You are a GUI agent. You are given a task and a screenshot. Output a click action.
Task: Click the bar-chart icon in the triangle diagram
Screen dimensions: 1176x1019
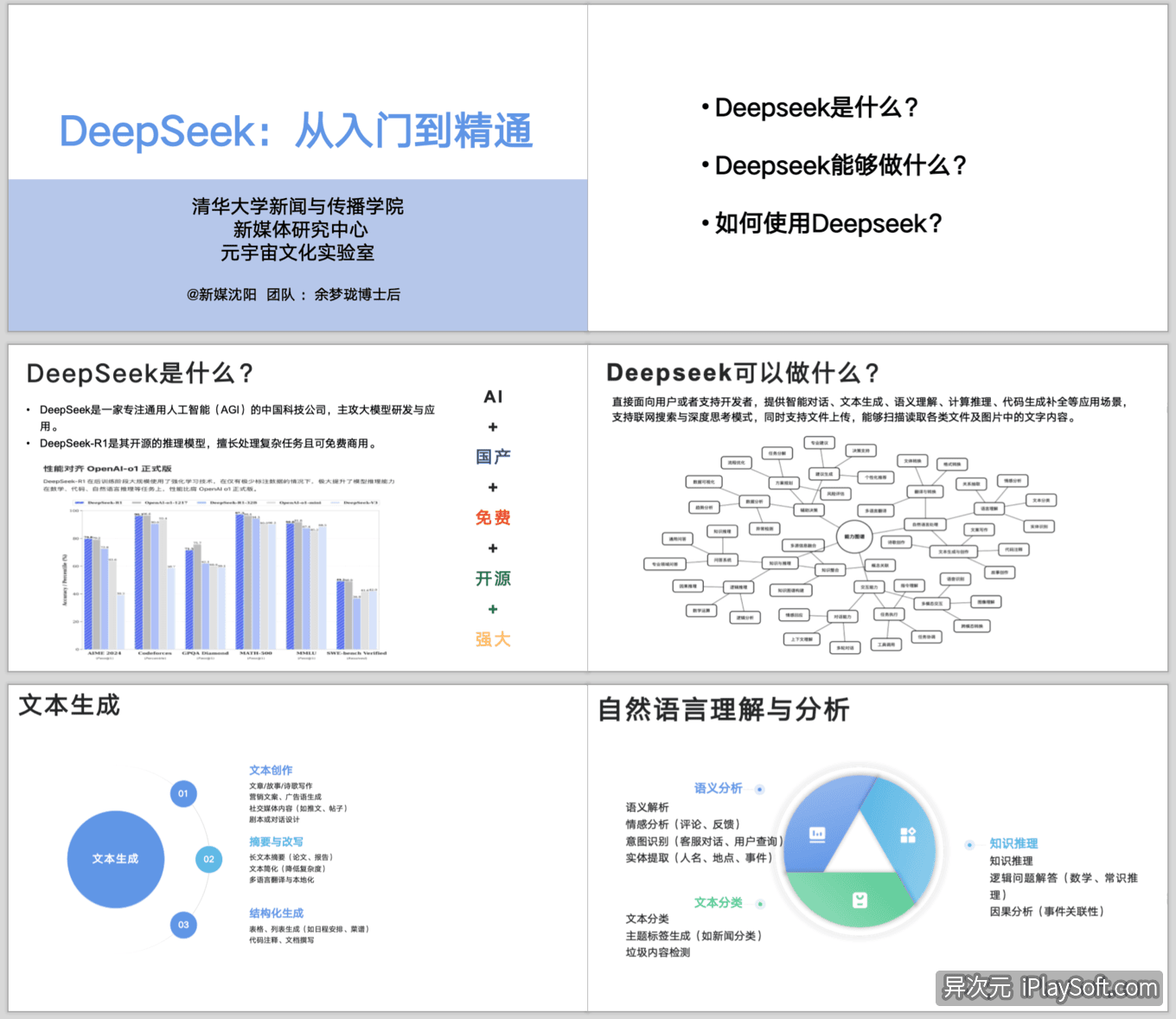pyautogui.click(x=818, y=834)
